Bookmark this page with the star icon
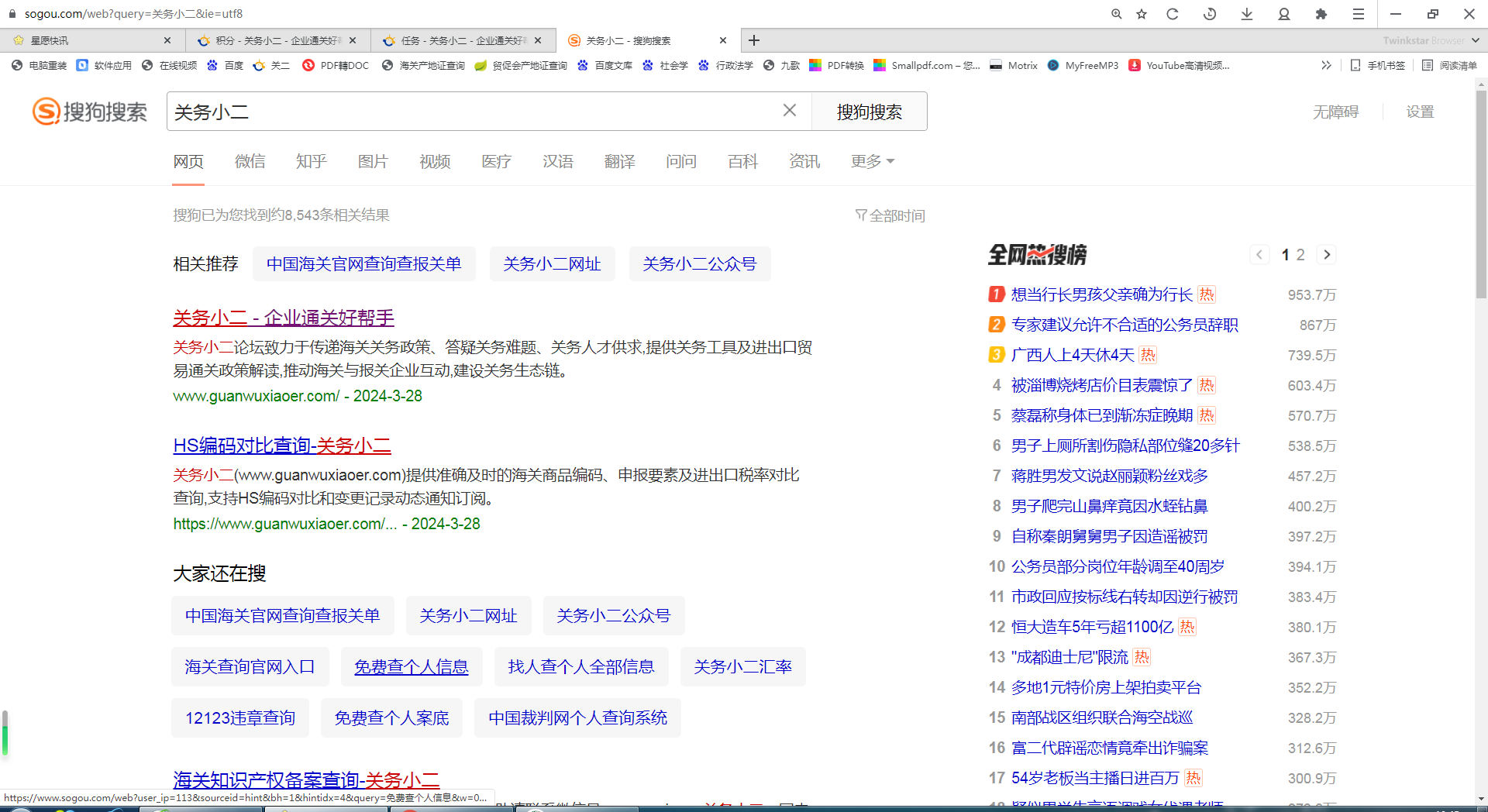The width and height of the screenshot is (1488, 812). pos(1142,14)
